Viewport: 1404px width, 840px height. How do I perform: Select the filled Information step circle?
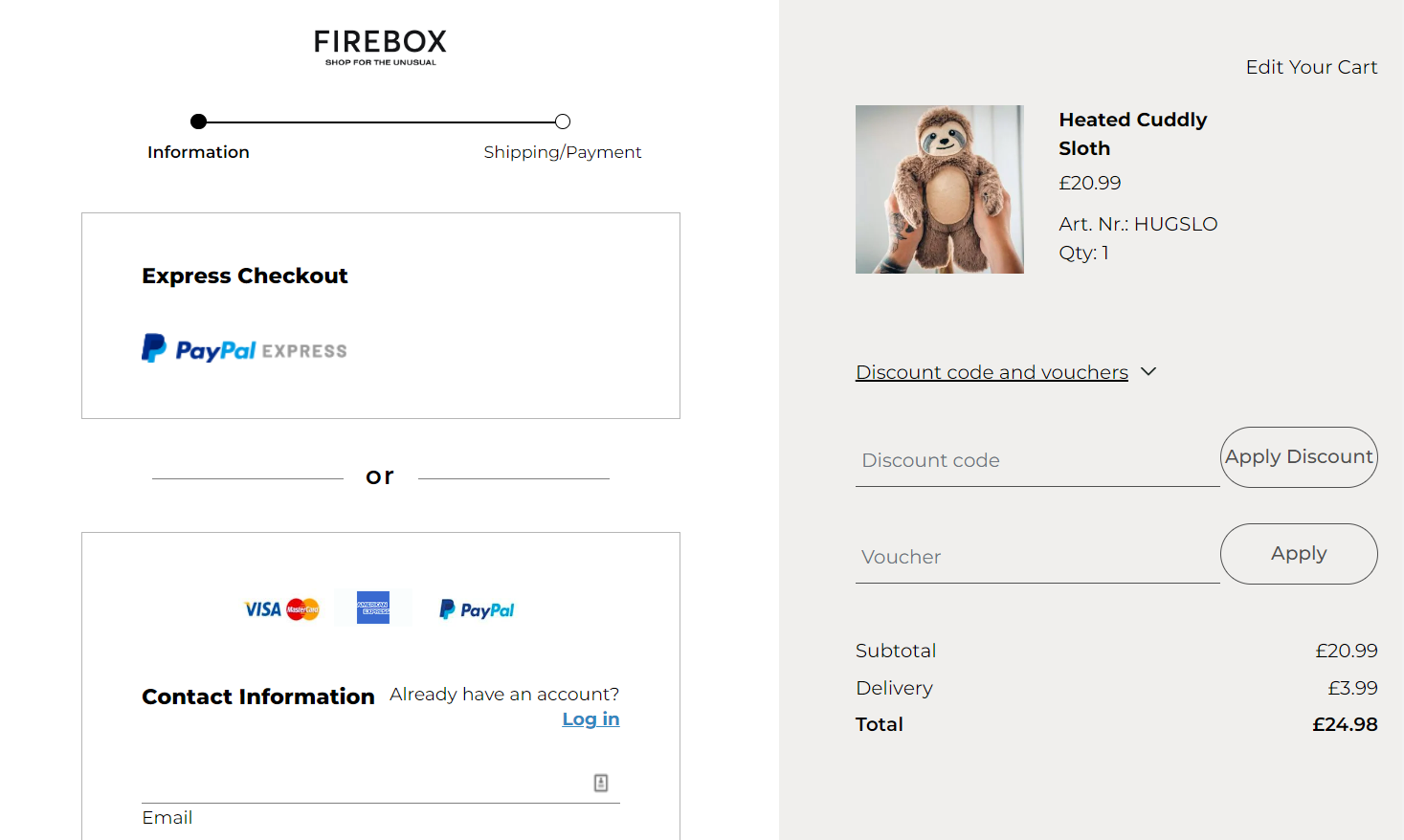[x=198, y=122]
